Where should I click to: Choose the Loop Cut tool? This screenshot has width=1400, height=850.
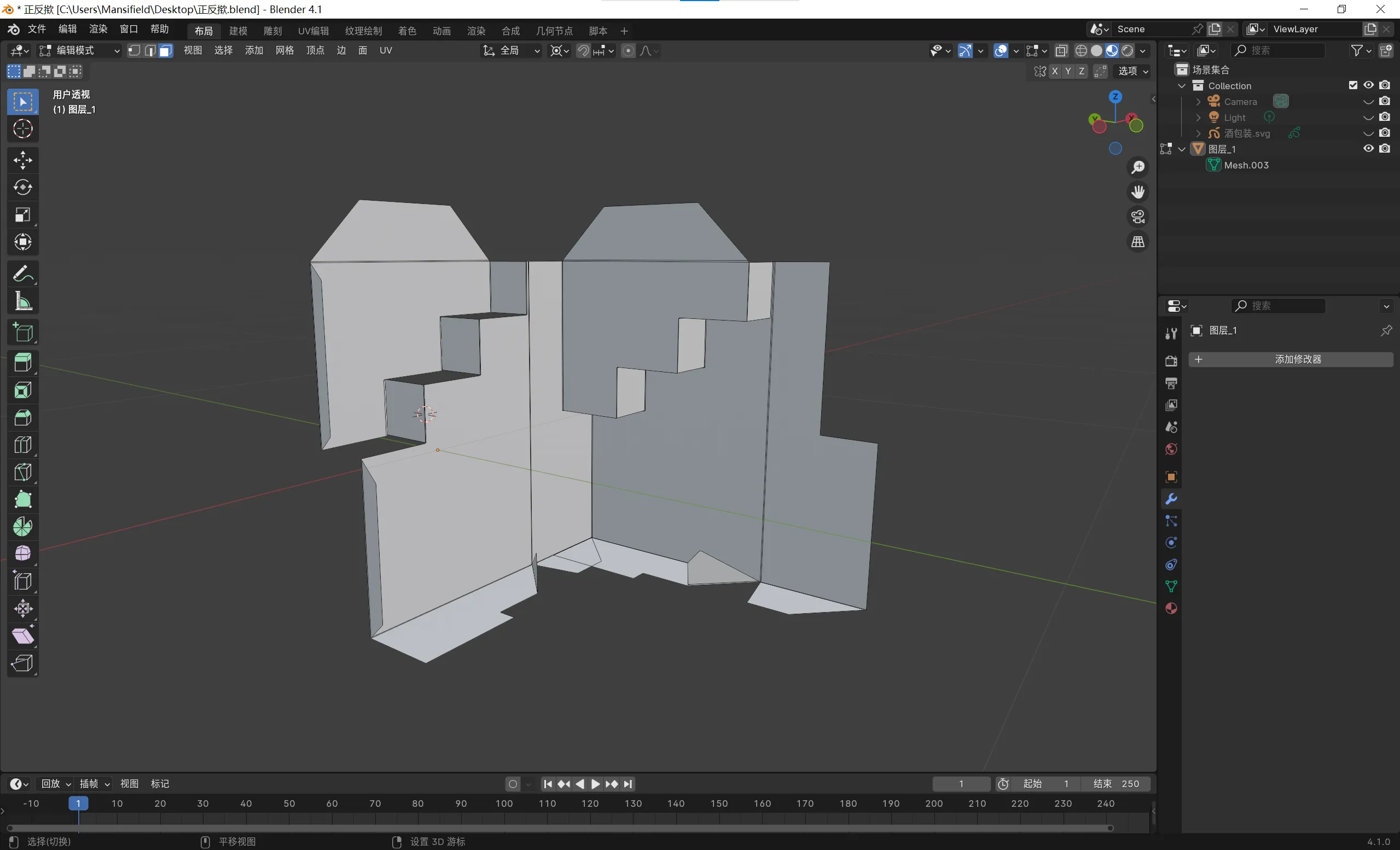(x=23, y=444)
